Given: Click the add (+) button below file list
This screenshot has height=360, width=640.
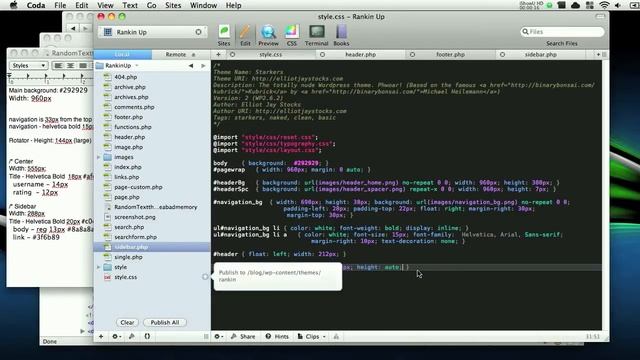Looking at the screenshot, I should (x=101, y=336).
